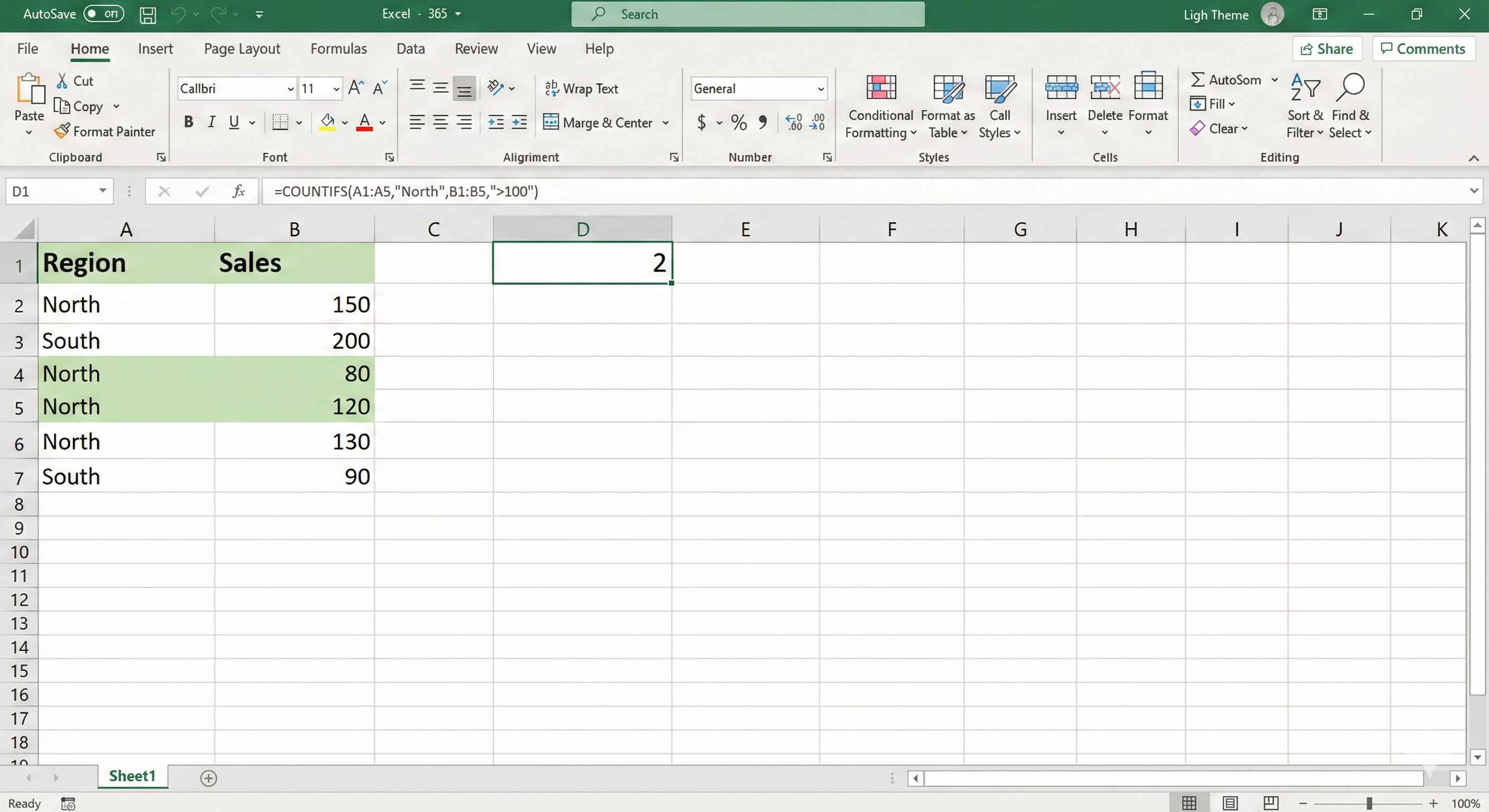Switch to the Formulas ribbon tab
The width and height of the screenshot is (1489, 812).
click(x=339, y=49)
